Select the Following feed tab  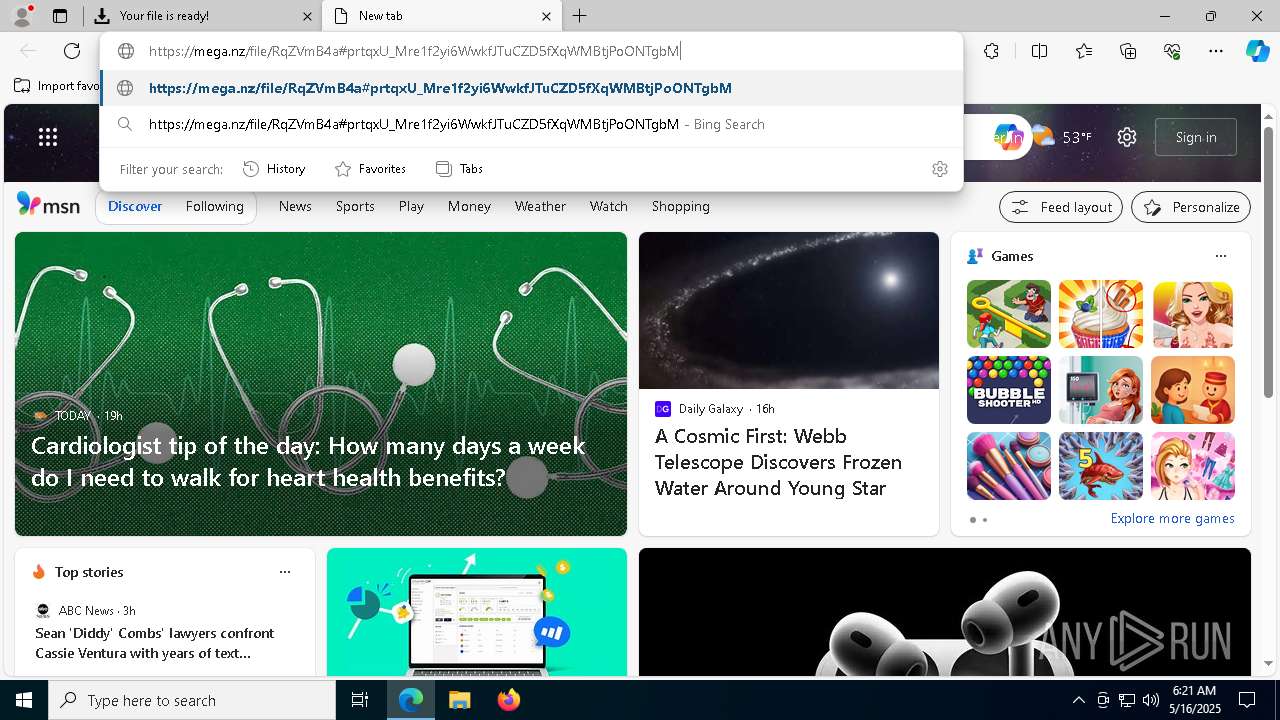214,206
